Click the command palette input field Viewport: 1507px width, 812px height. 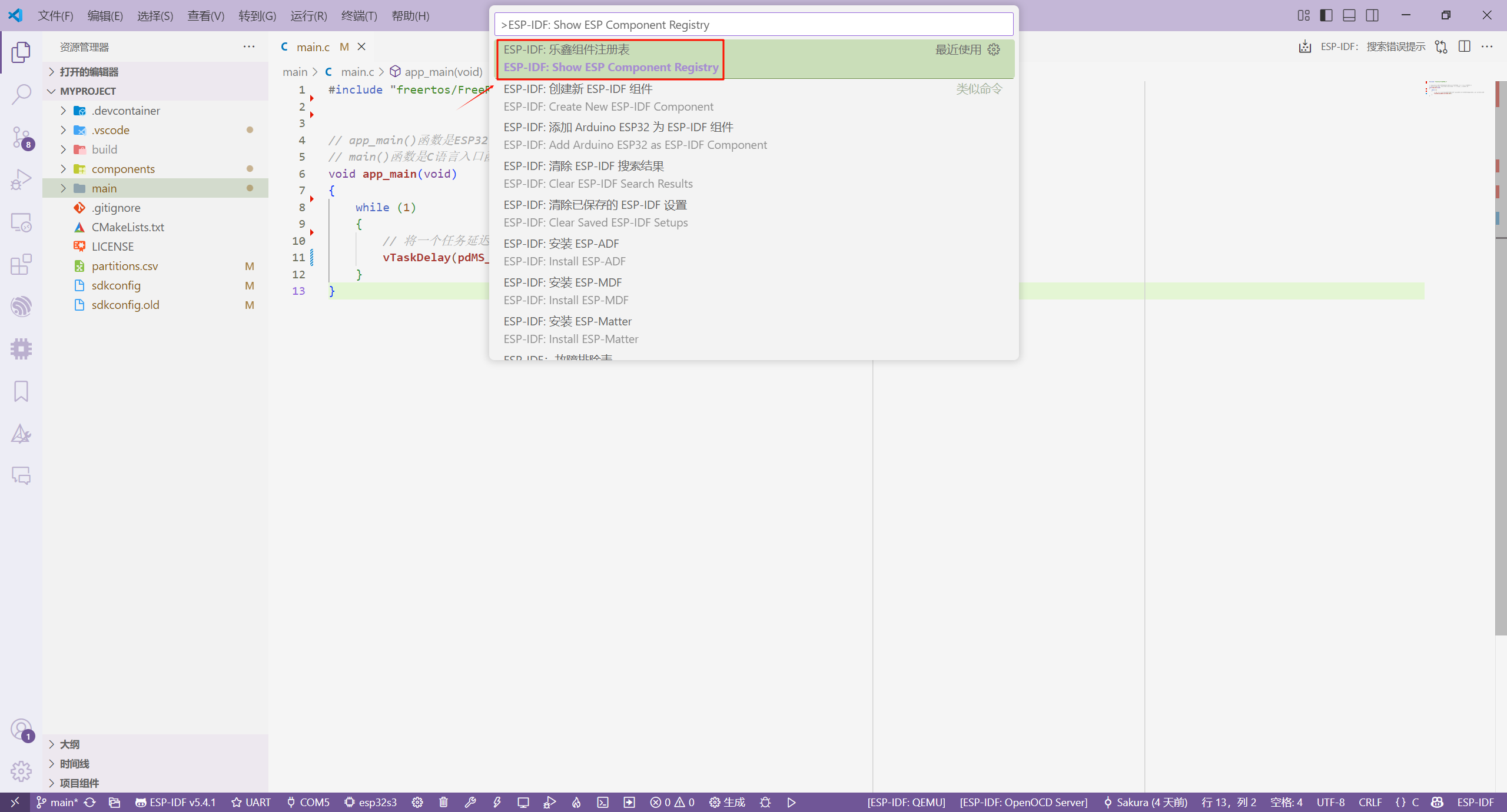[753, 25]
